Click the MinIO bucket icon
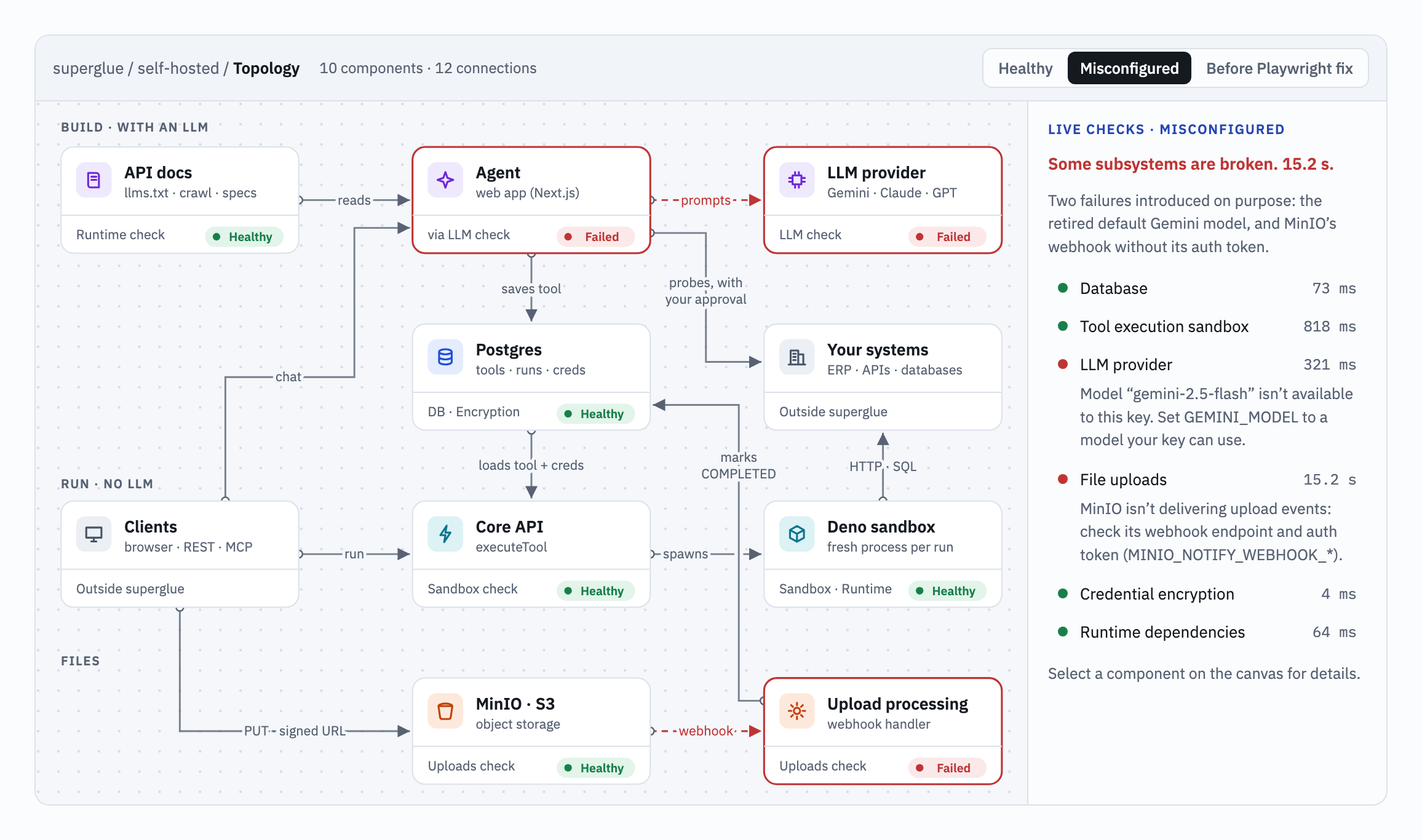This screenshot has height=840, width=1422. click(x=445, y=711)
